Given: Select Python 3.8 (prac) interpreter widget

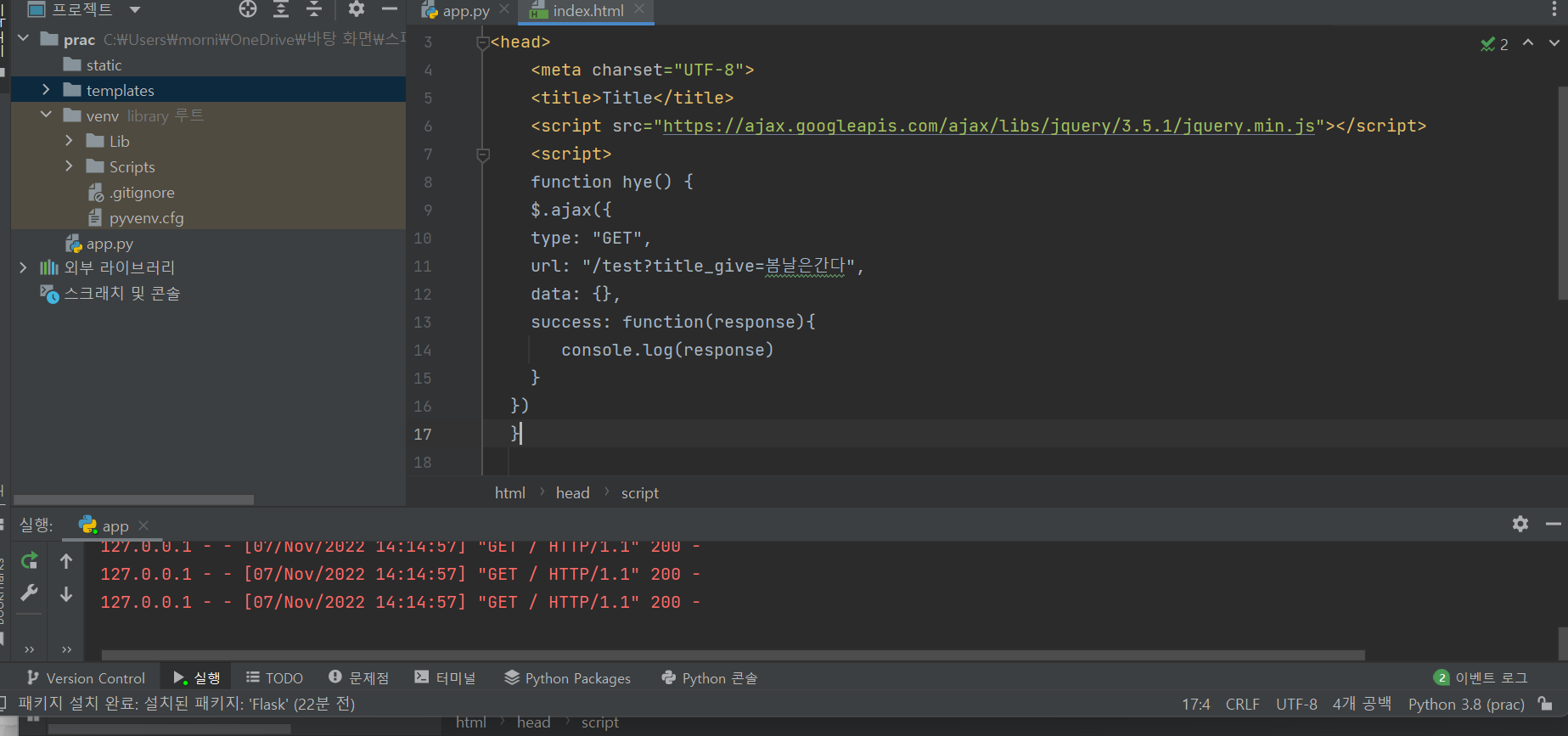Looking at the screenshot, I should tap(1466, 705).
